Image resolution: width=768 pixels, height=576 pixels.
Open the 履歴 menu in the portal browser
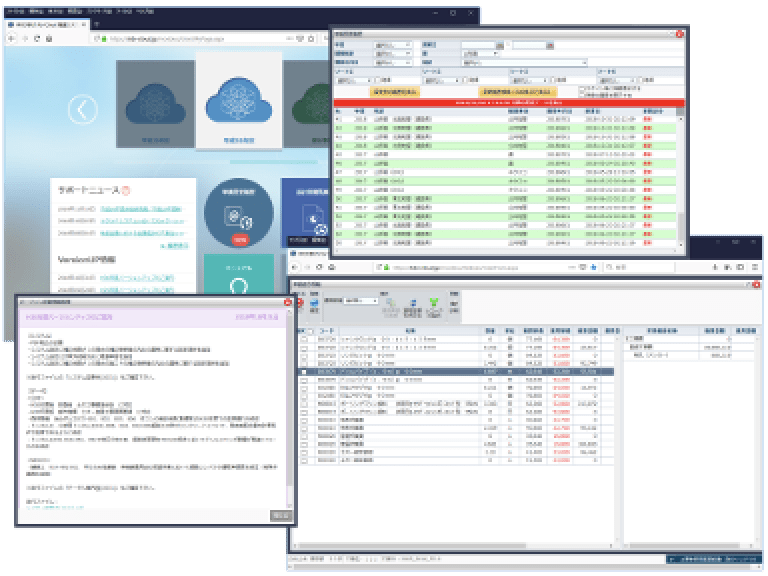(x=74, y=11)
